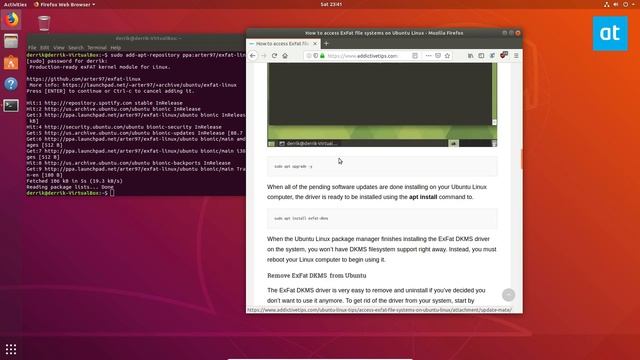Open the Firefox Library icon
The height and width of the screenshot is (360, 640).
(471, 56)
